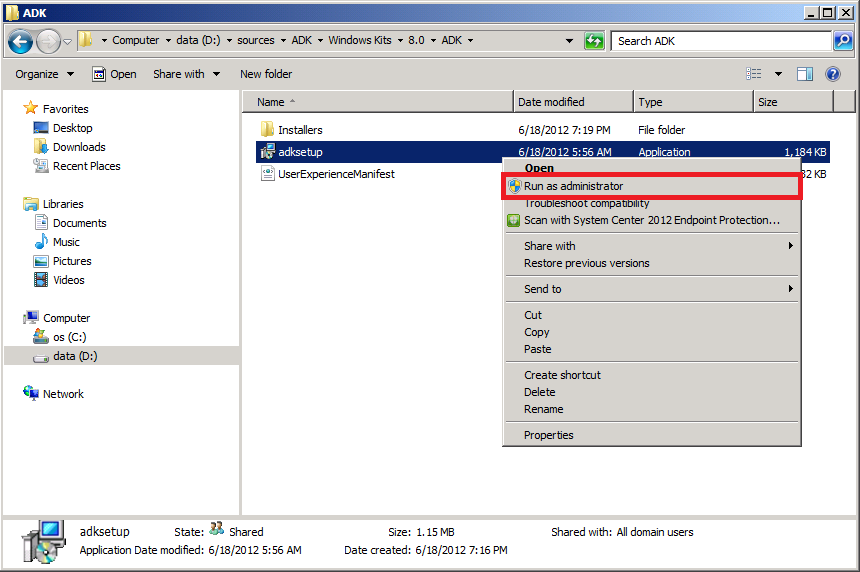Click the Network icon

[31, 393]
